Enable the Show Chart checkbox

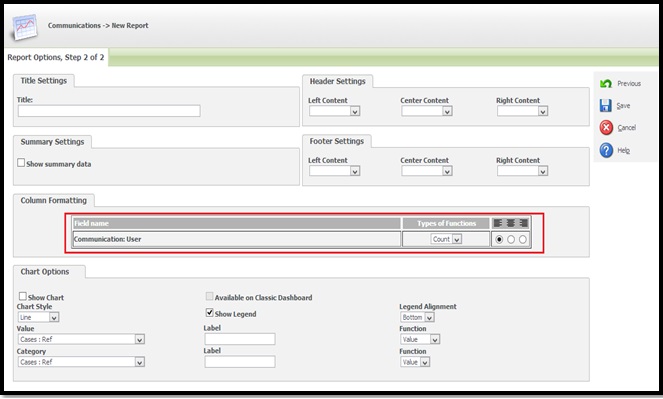(x=23, y=296)
